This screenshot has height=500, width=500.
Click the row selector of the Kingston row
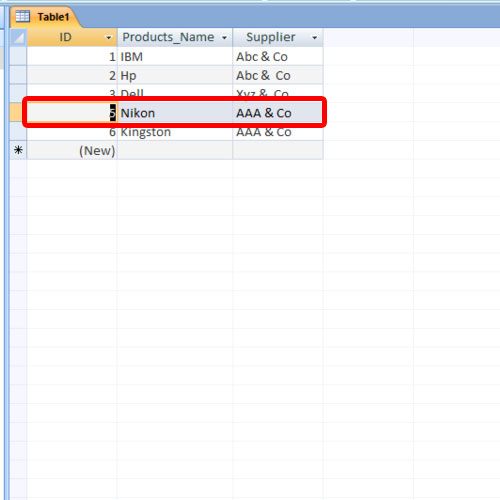(x=18, y=132)
